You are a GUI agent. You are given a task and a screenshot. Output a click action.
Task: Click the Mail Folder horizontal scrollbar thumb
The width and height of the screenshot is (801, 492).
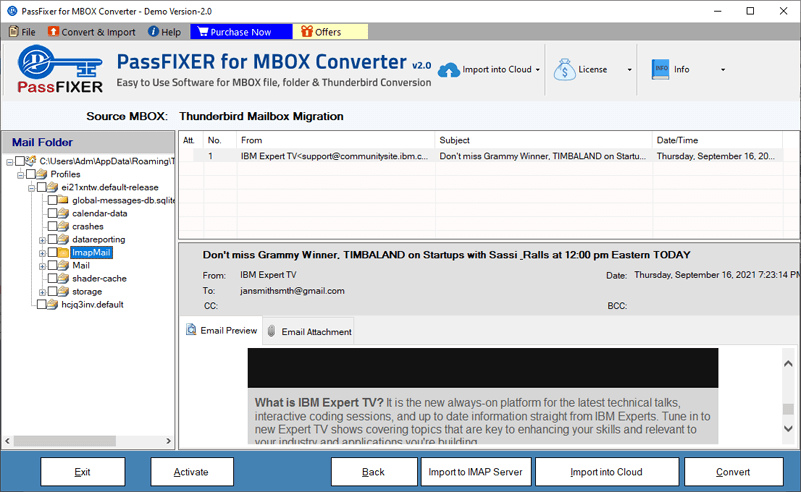click(x=65, y=440)
